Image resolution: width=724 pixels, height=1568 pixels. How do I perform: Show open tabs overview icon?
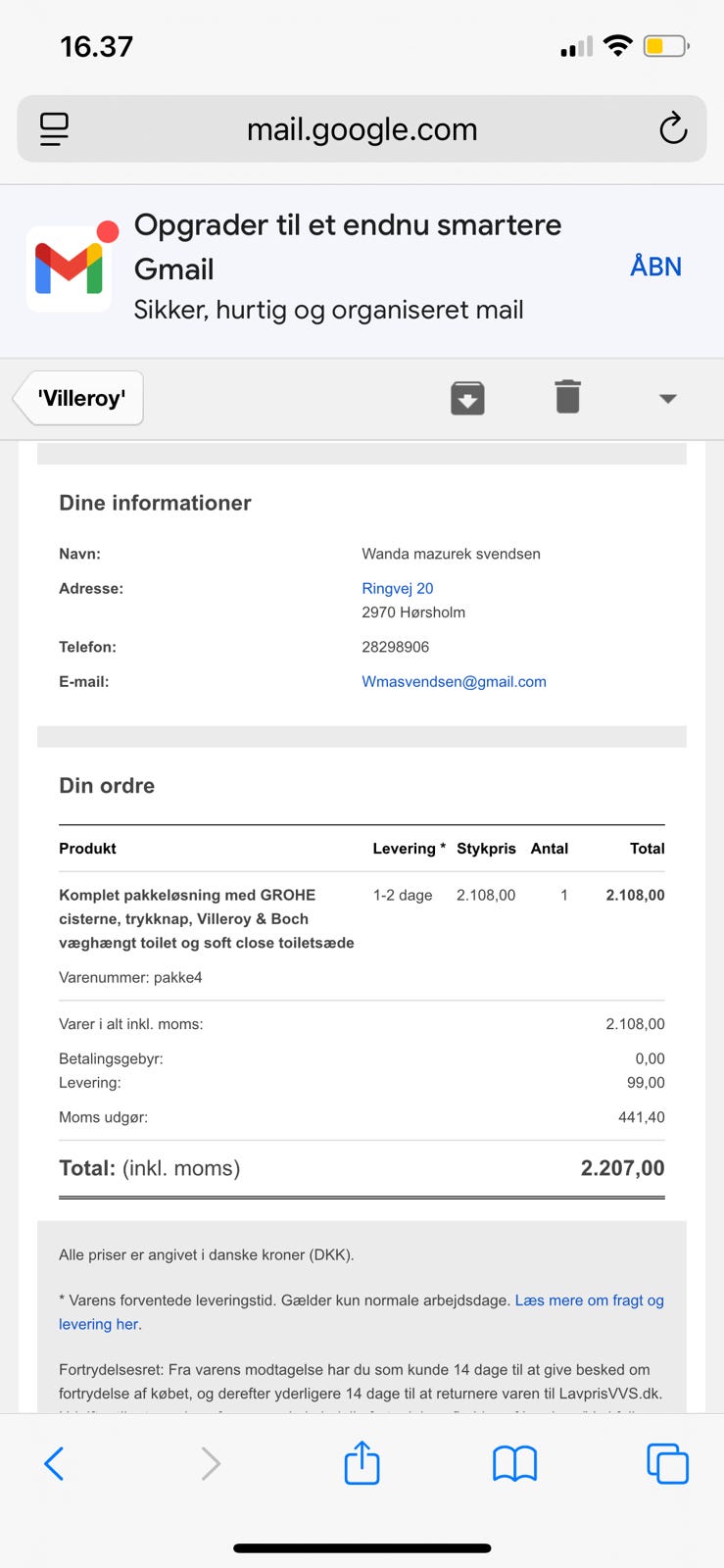click(667, 1463)
